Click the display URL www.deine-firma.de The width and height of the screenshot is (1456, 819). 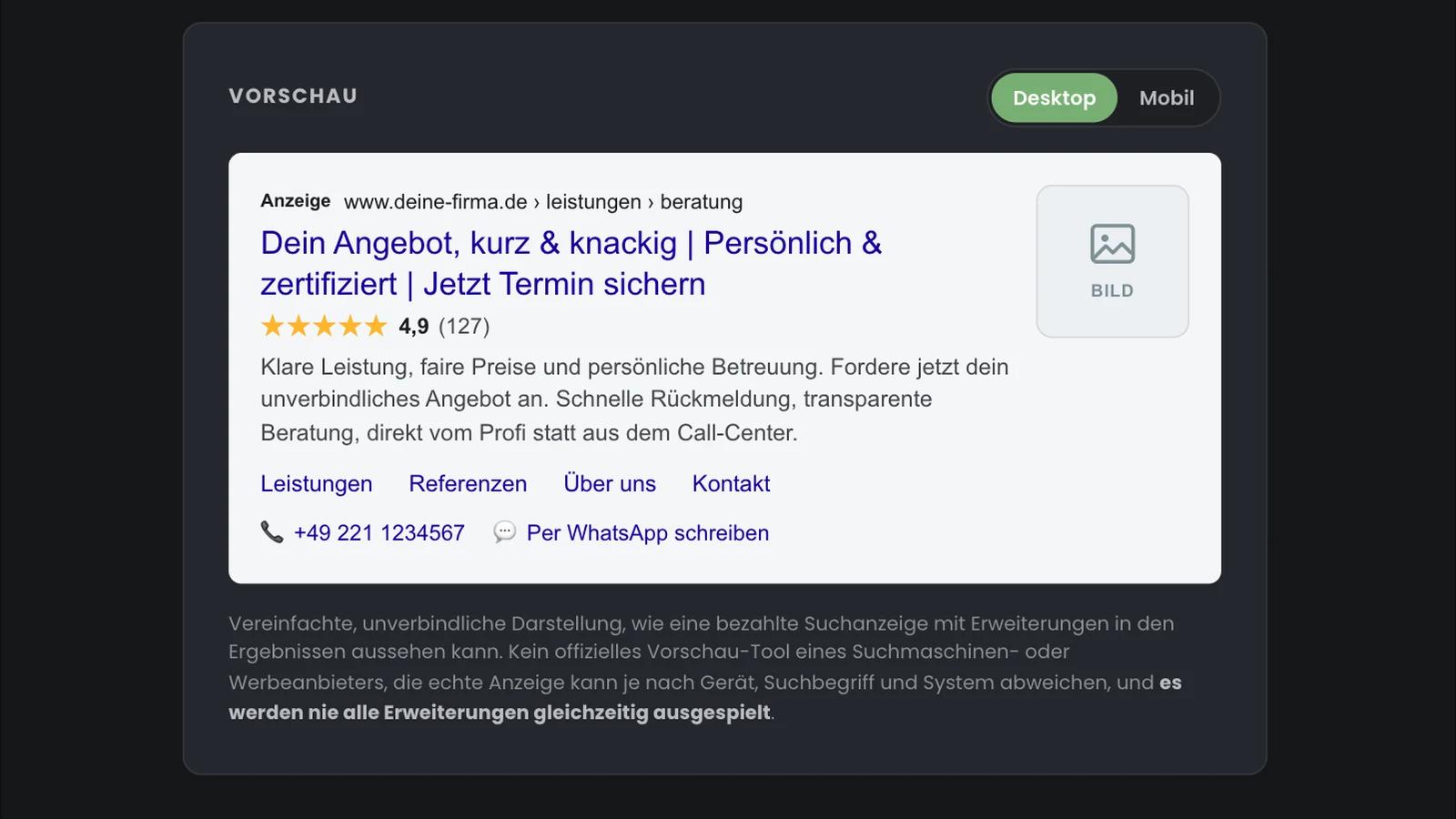(436, 201)
